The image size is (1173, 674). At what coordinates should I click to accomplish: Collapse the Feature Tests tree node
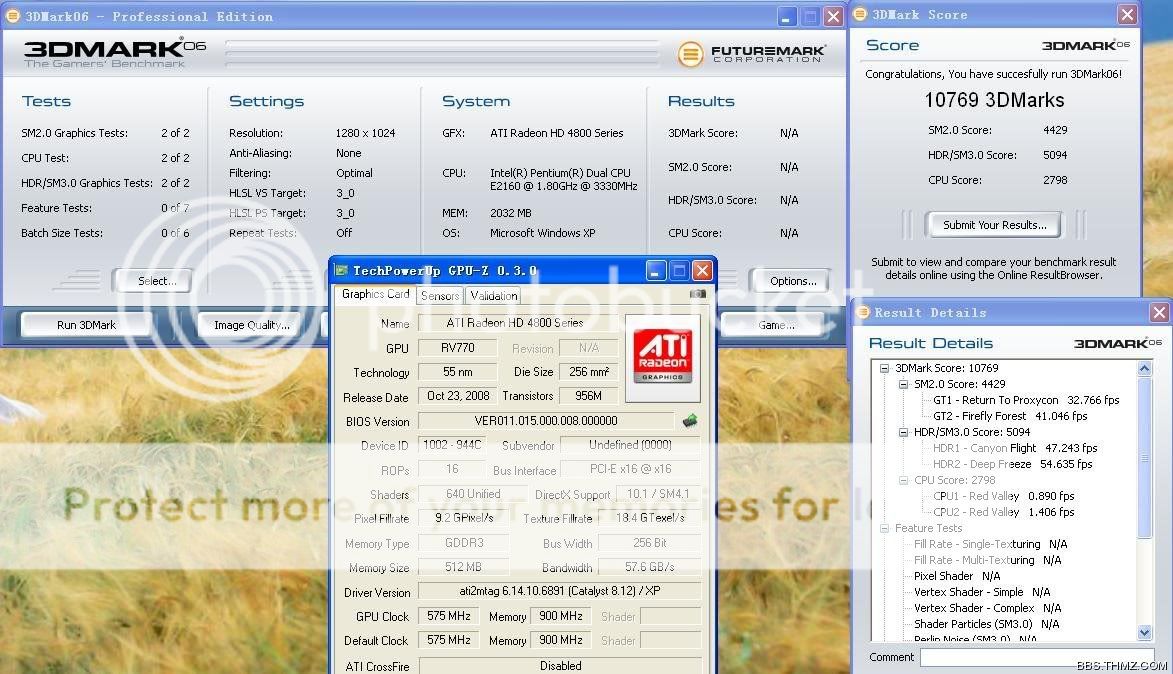[884, 528]
